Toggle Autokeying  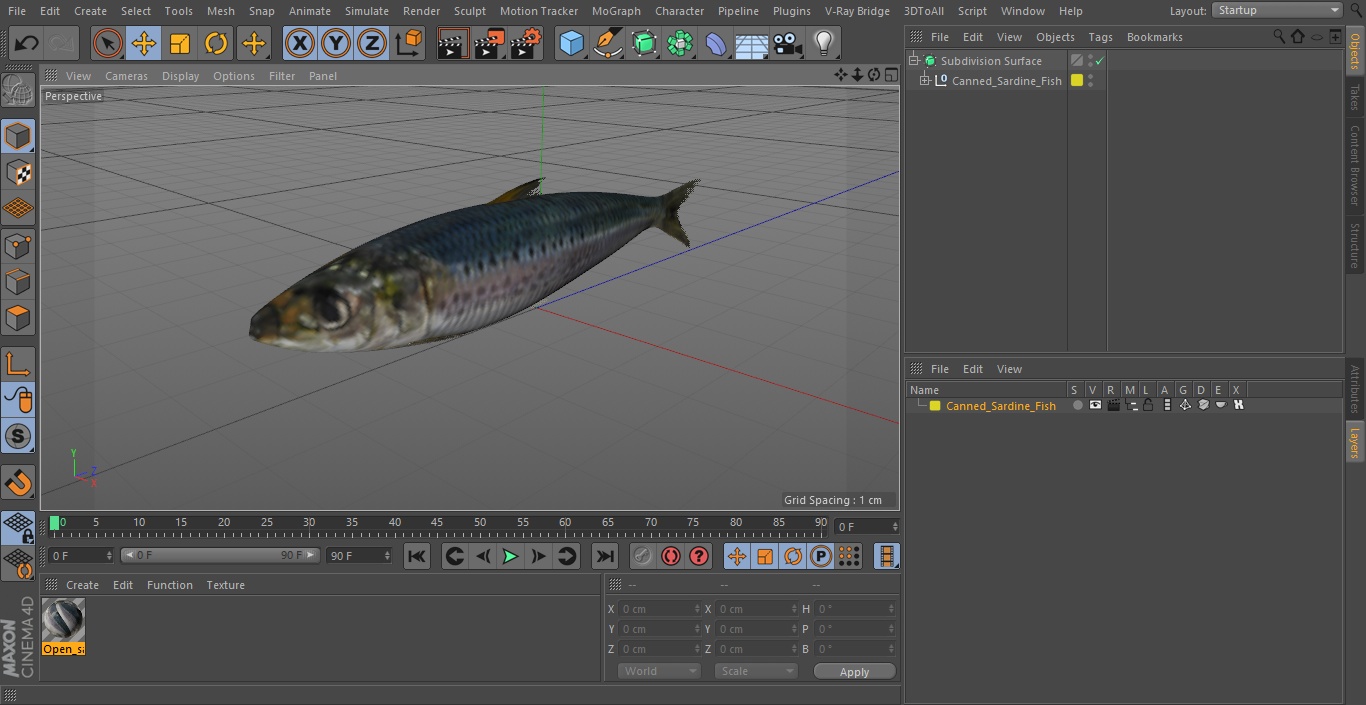click(671, 556)
